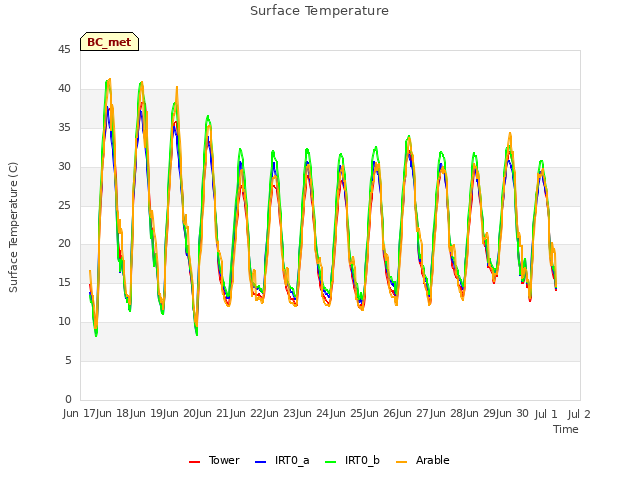Click the 30 y-axis tick label

click(x=64, y=166)
